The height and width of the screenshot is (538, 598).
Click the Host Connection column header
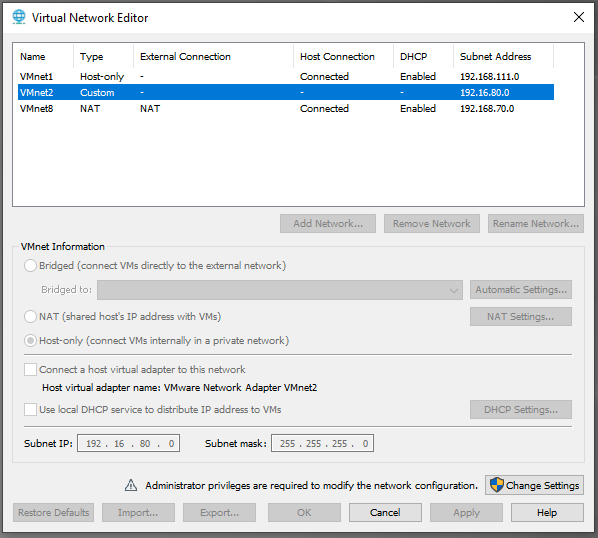pos(343,56)
